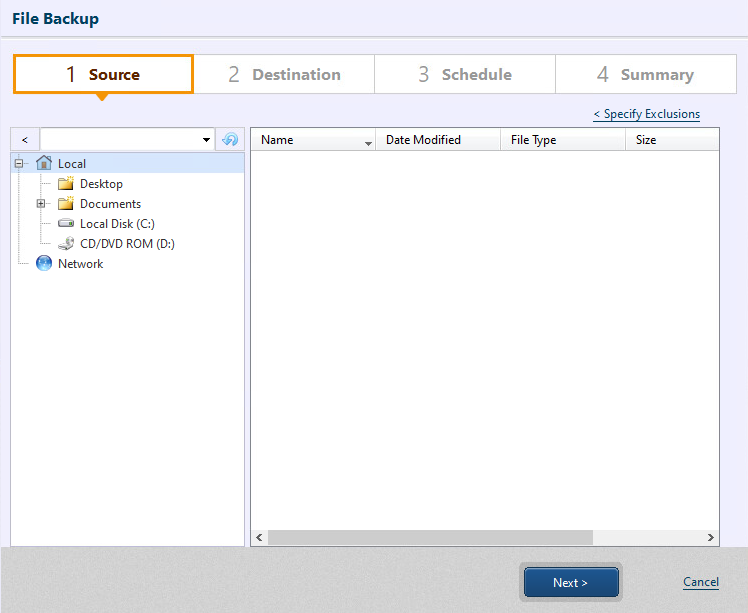The width and height of the screenshot is (748, 613).
Task: Click the refresh icon beside the path box
Action: click(x=230, y=140)
